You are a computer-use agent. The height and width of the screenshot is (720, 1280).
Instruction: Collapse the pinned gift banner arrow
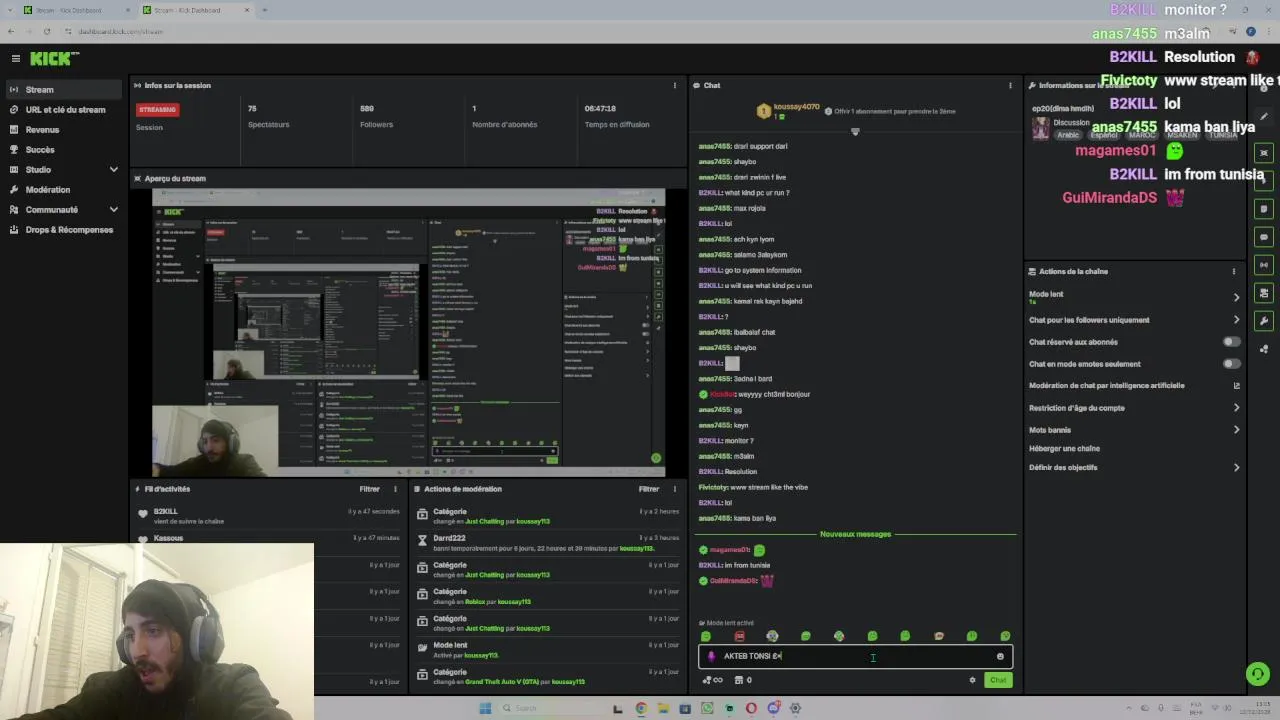click(x=855, y=132)
